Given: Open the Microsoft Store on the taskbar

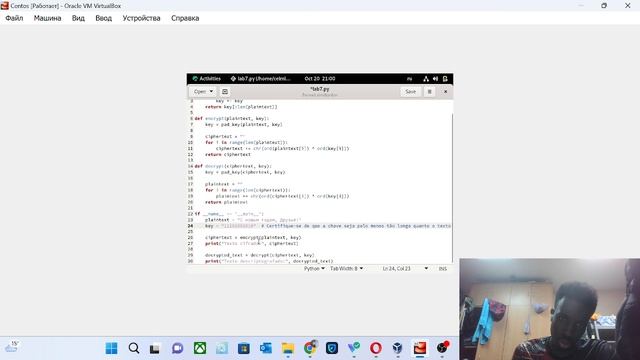Looking at the screenshot, I should (x=244, y=348).
